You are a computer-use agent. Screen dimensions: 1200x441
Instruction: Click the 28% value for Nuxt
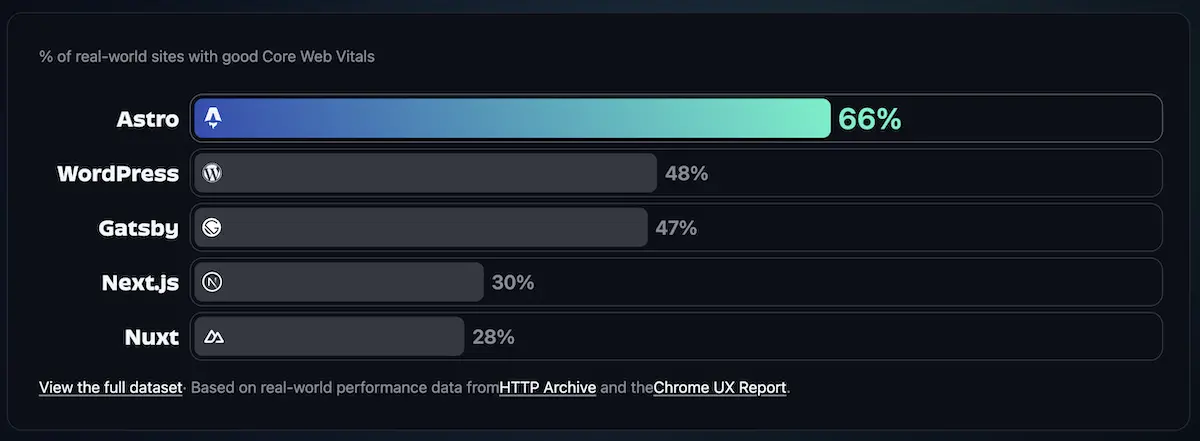(493, 337)
